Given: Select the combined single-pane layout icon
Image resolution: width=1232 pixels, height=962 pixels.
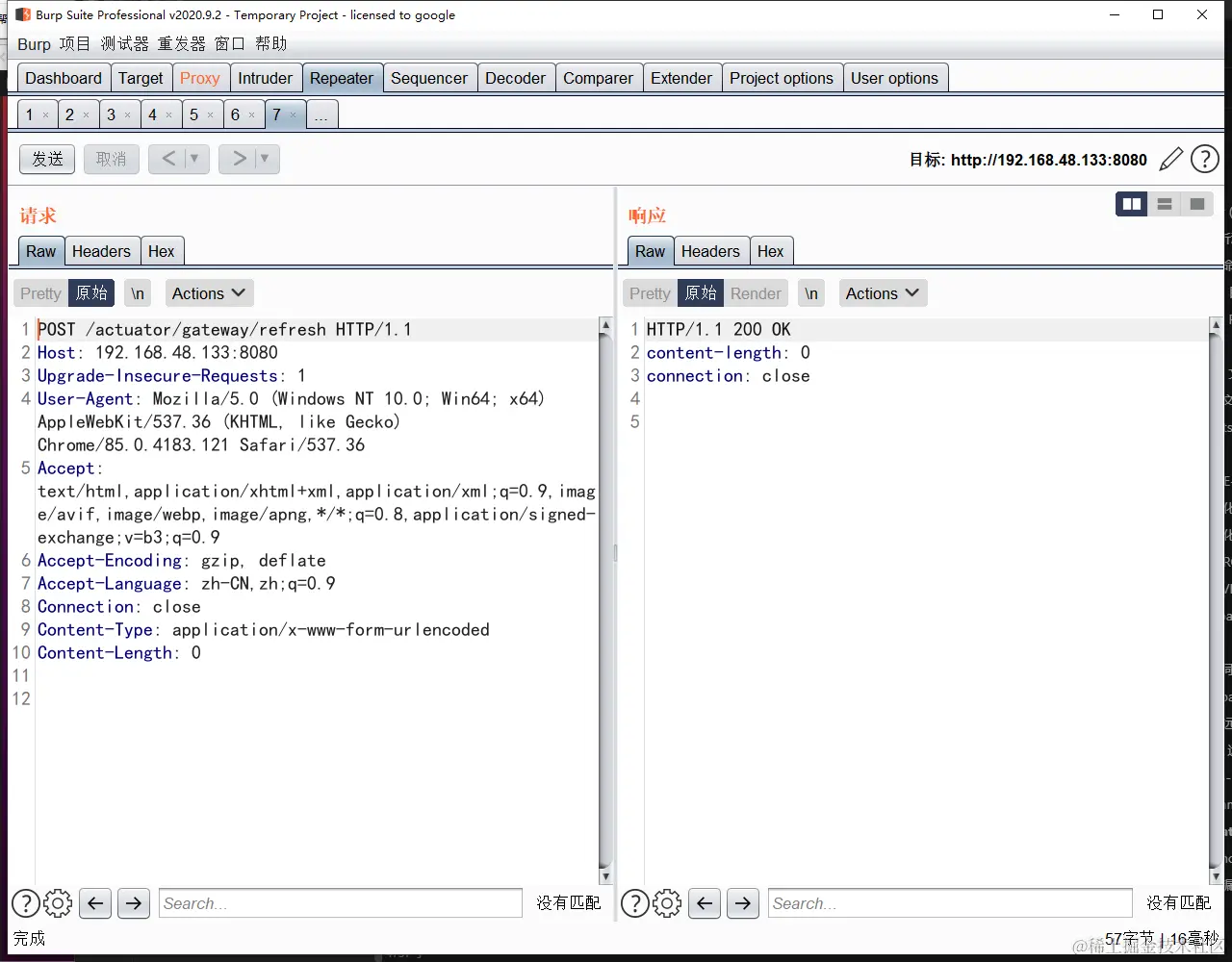Looking at the screenshot, I should tap(1197, 204).
